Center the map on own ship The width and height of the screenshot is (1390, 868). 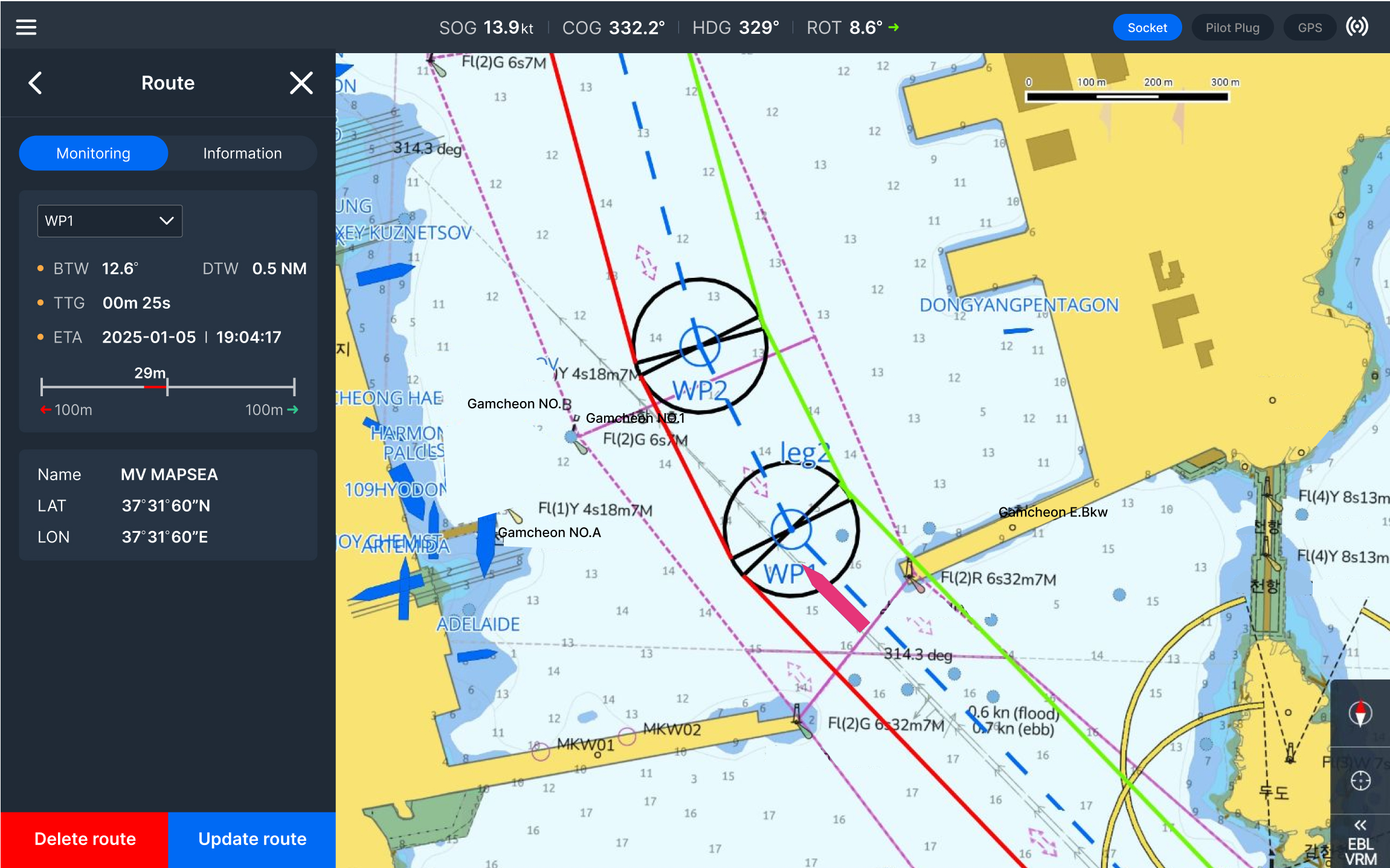[1360, 781]
